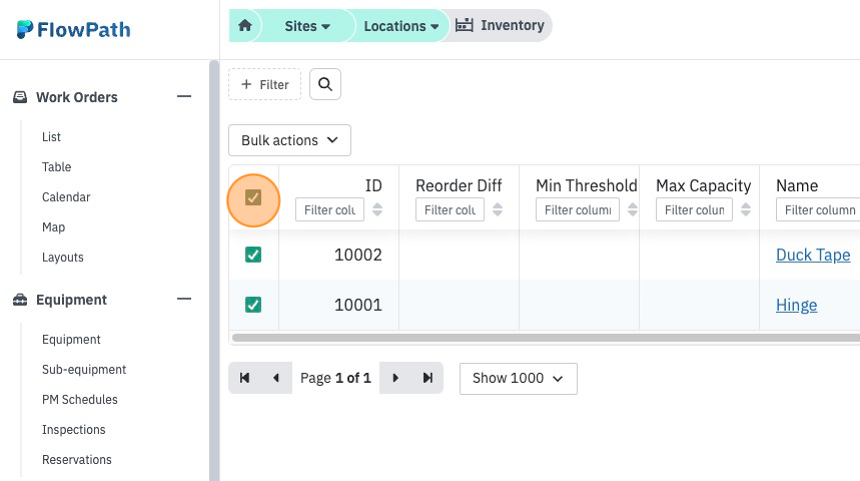Uncheck the row 10002 checkbox
Viewport: 860px width, 481px height.
(x=253, y=254)
